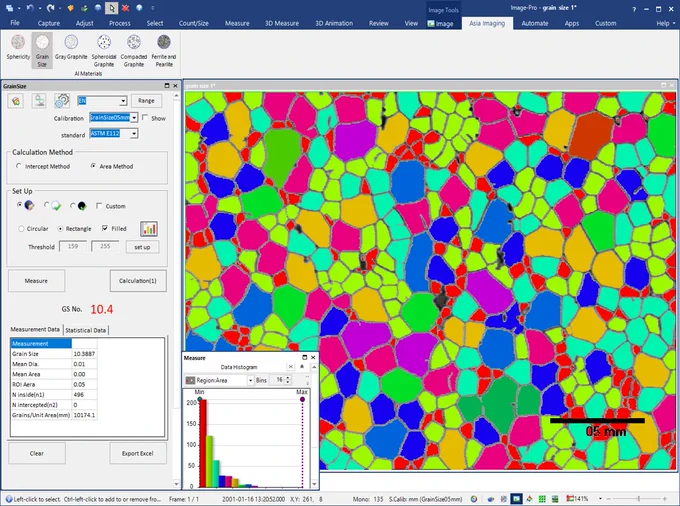This screenshot has width=680, height=506.
Task: Click the Threshold lower value field 159
Action: pyautogui.click(x=73, y=246)
